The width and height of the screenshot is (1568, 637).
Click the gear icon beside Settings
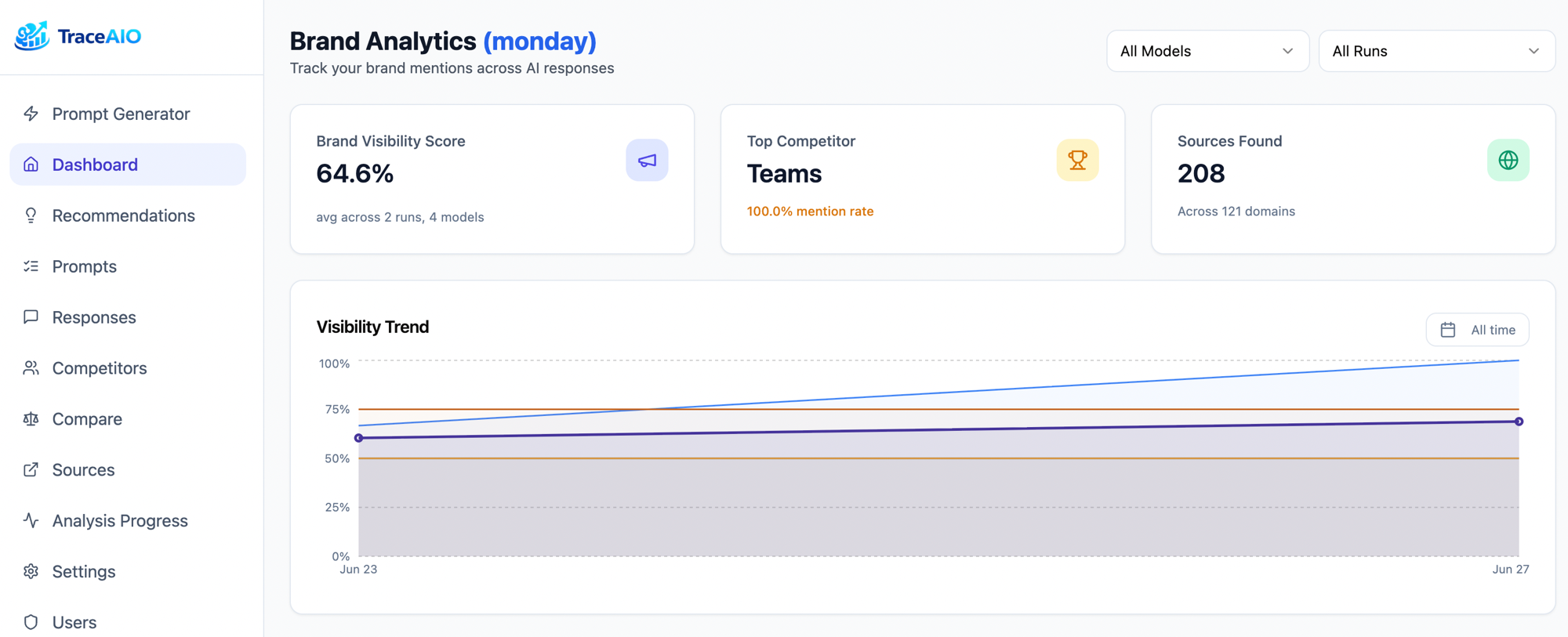(x=31, y=571)
